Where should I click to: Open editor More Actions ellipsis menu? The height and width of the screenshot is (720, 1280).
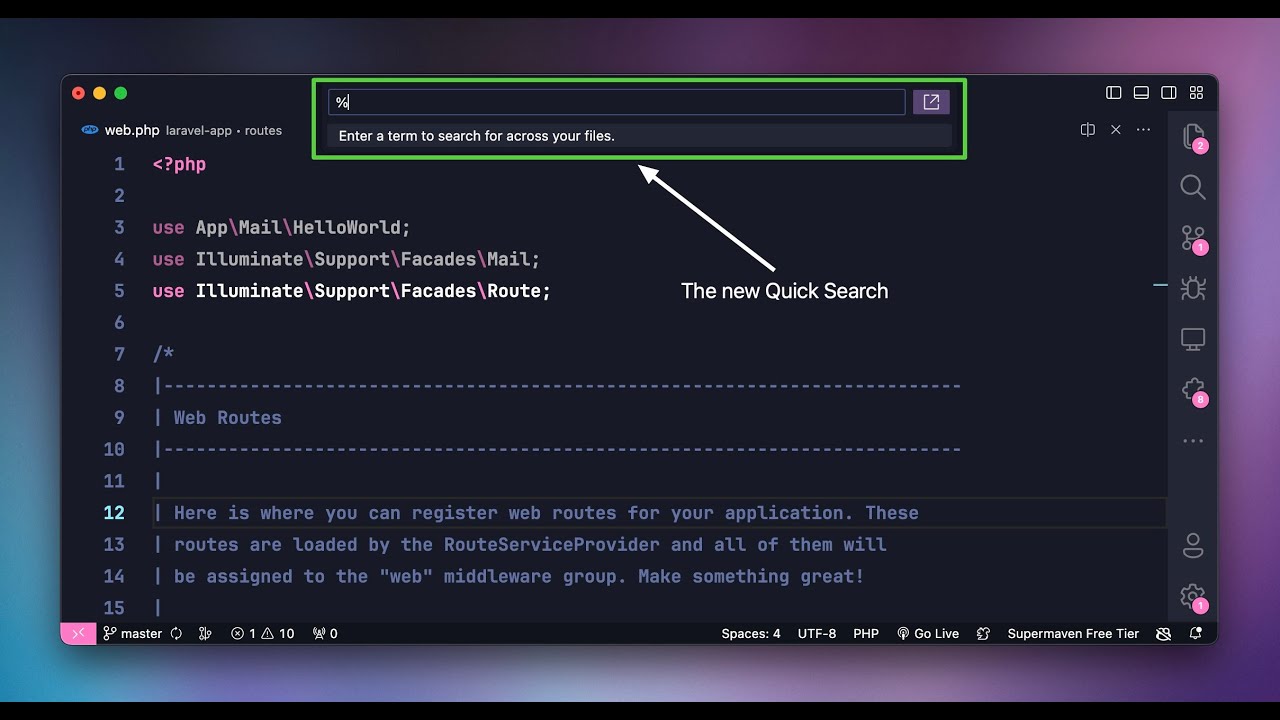coord(1144,130)
